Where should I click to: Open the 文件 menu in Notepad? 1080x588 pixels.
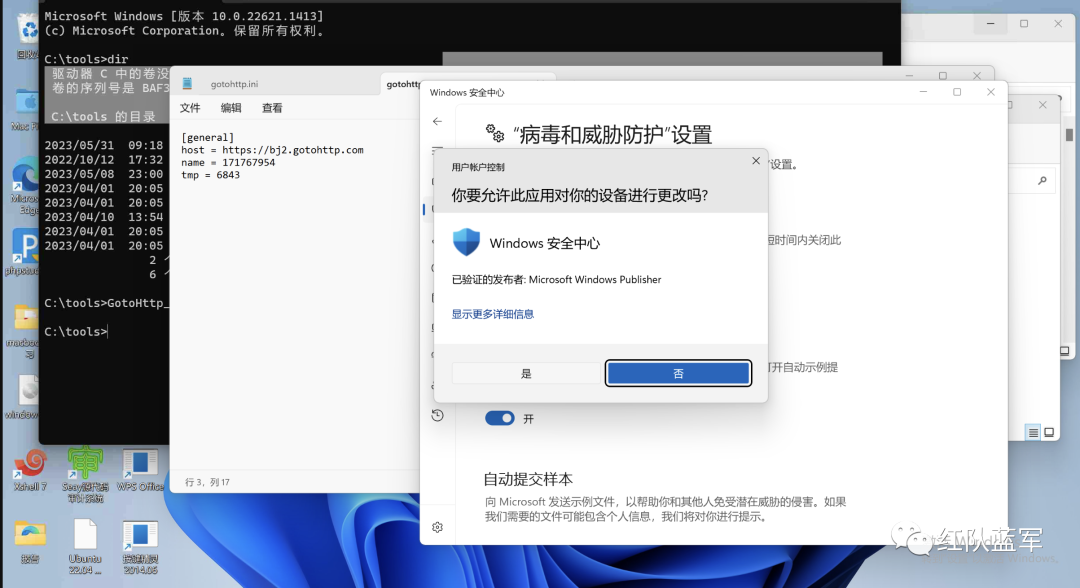click(190, 108)
